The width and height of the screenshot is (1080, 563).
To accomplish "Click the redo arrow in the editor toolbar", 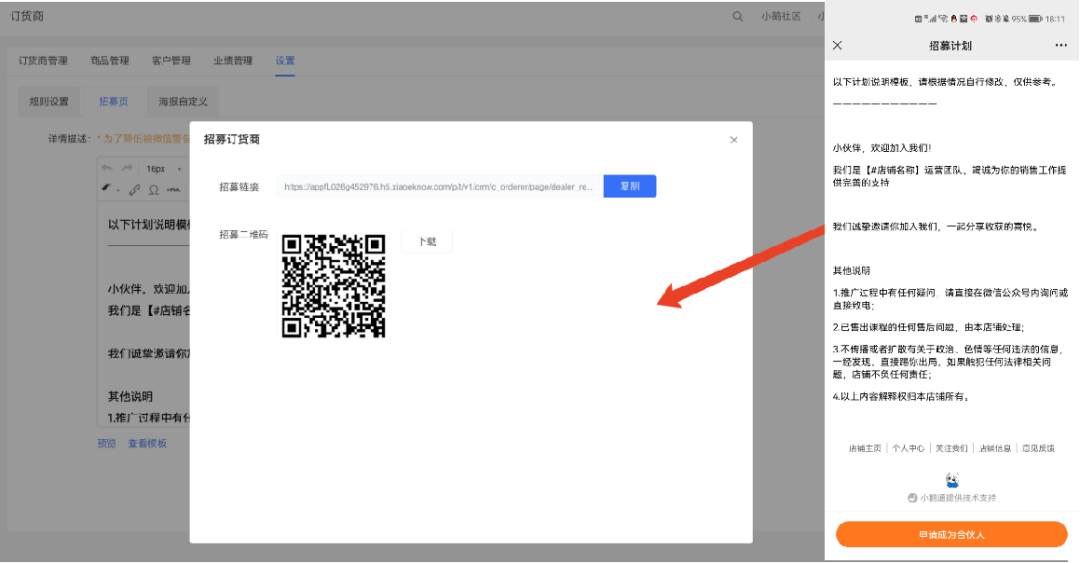I will click(127, 168).
